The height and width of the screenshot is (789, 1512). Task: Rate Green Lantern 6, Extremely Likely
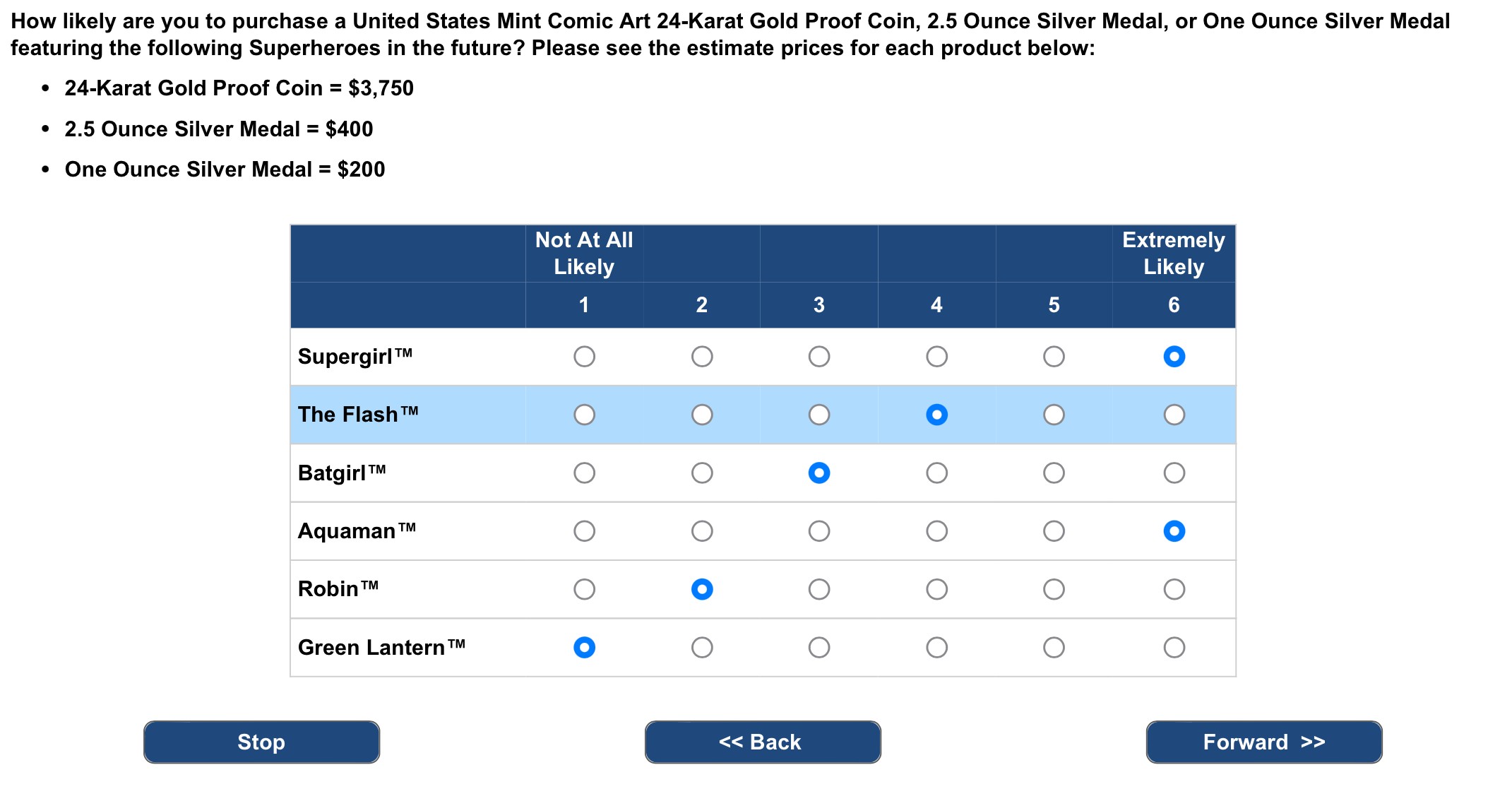click(1174, 647)
